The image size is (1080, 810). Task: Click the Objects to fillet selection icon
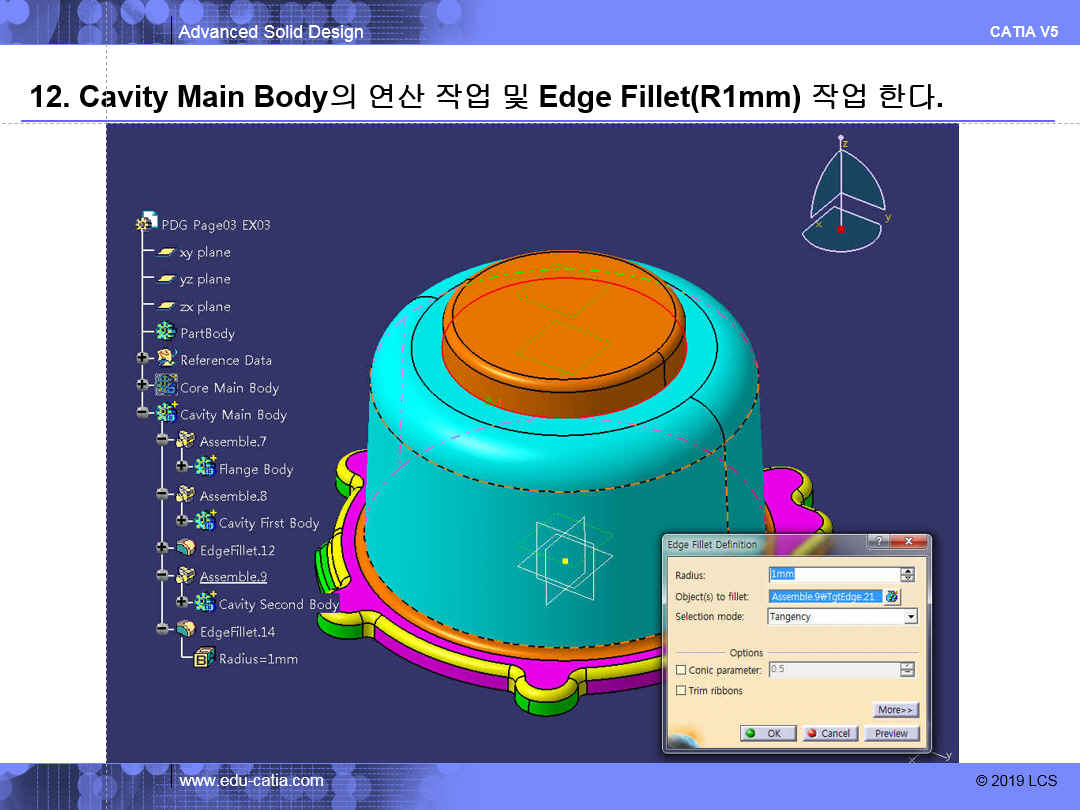tap(893, 597)
